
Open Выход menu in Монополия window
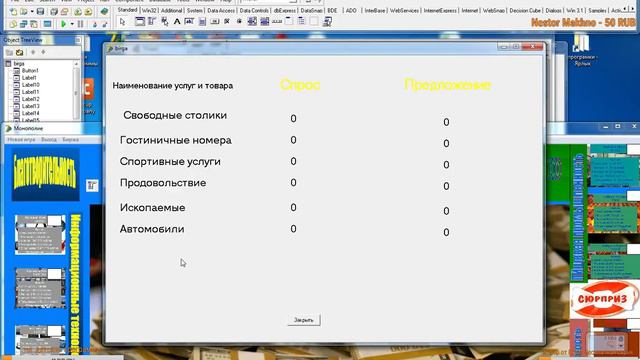tap(49, 140)
